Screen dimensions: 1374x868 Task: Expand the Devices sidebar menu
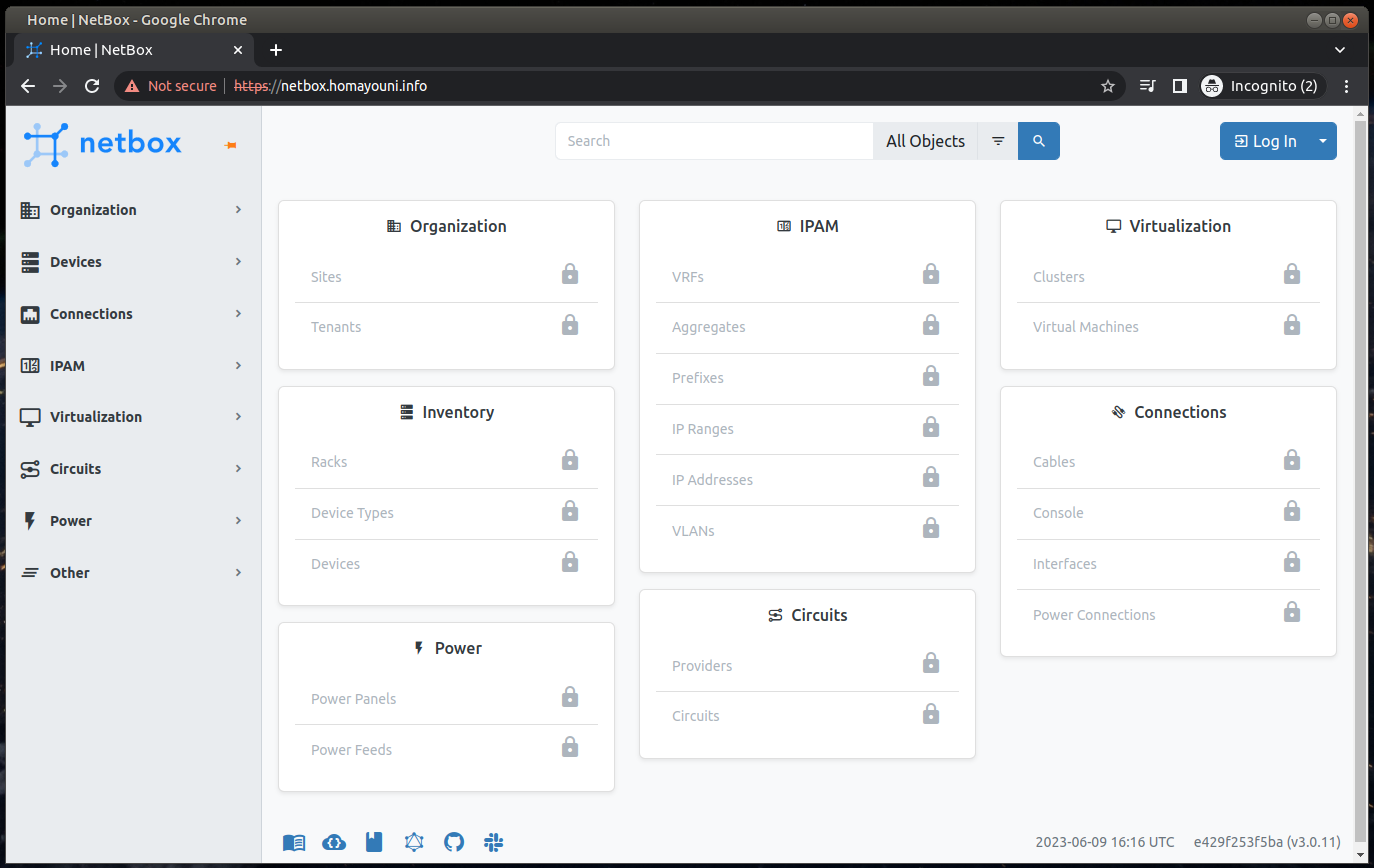tap(131, 262)
